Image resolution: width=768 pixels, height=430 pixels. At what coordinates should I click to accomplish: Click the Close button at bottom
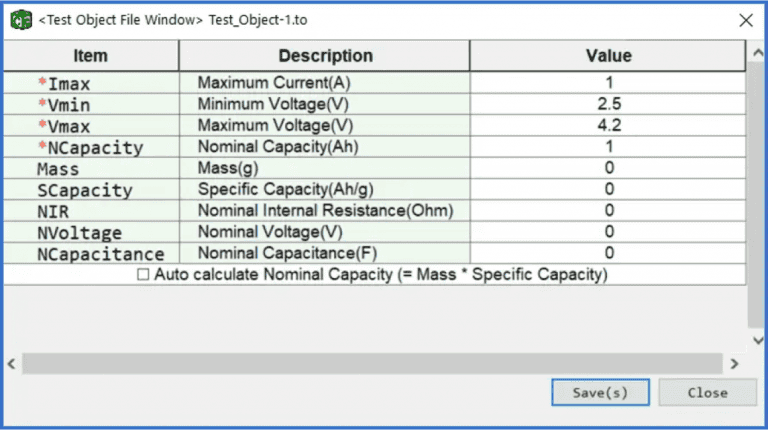click(x=707, y=392)
